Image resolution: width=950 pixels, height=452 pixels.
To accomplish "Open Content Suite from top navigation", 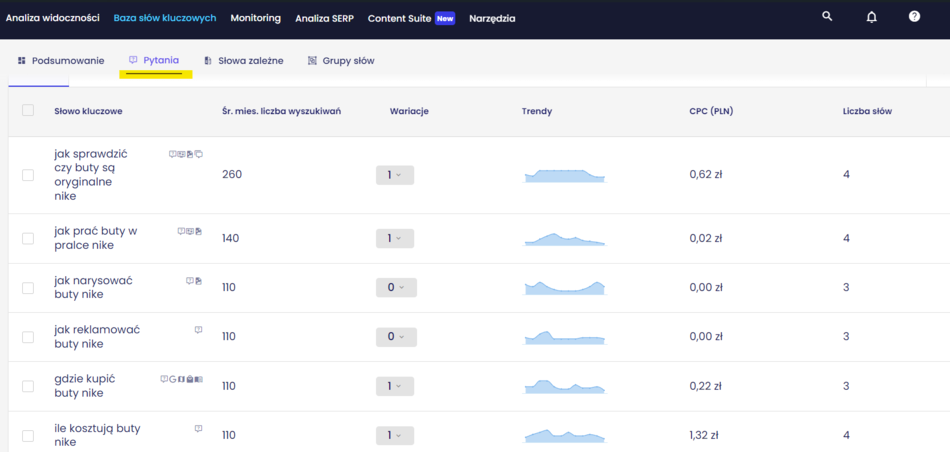I will click(399, 18).
